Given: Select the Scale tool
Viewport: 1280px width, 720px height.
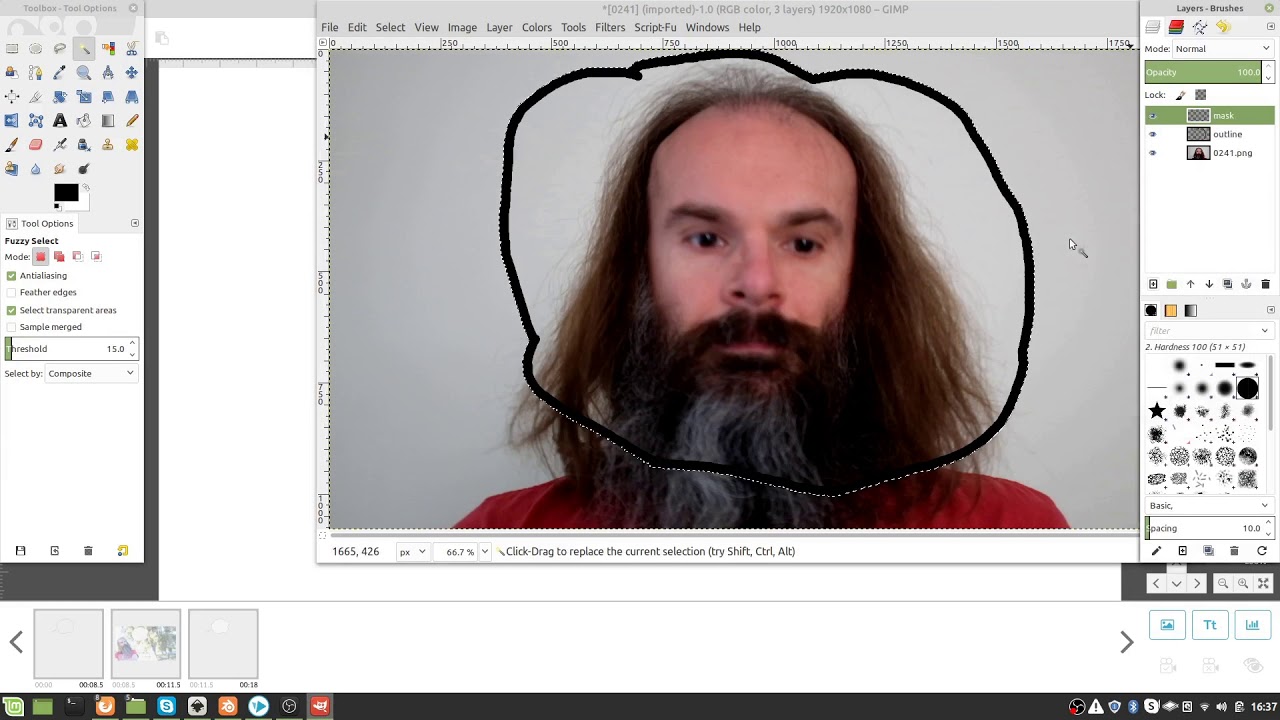Looking at the screenshot, I should pos(84,96).
